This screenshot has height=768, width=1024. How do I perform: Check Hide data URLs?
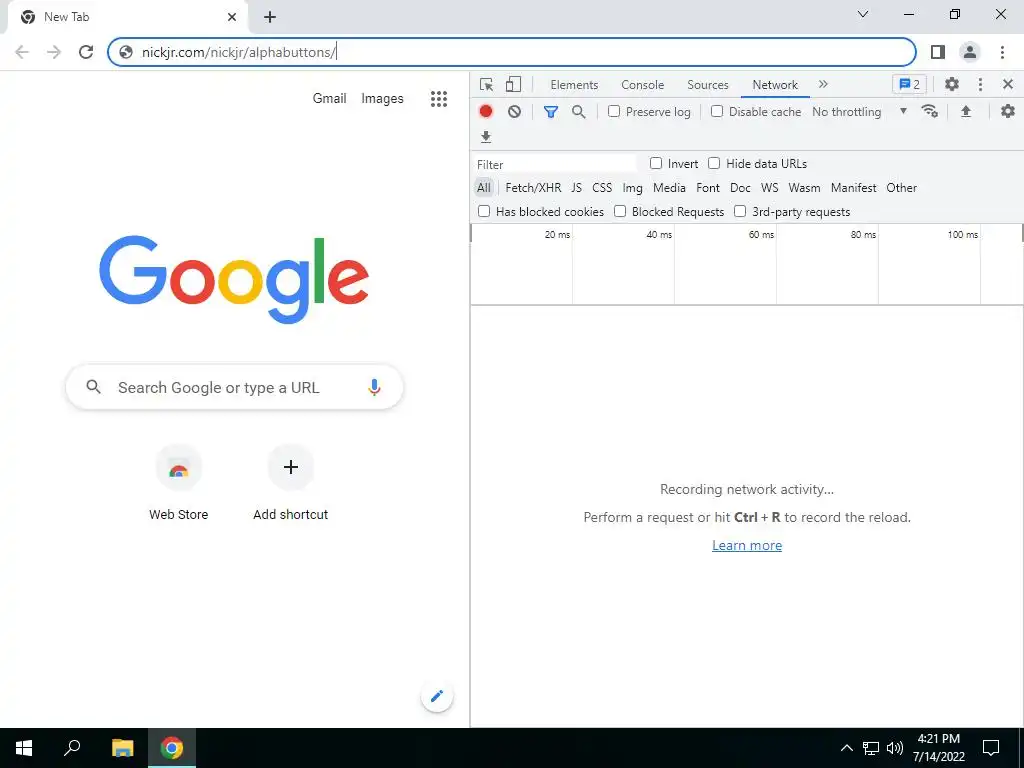pos(714,163)
